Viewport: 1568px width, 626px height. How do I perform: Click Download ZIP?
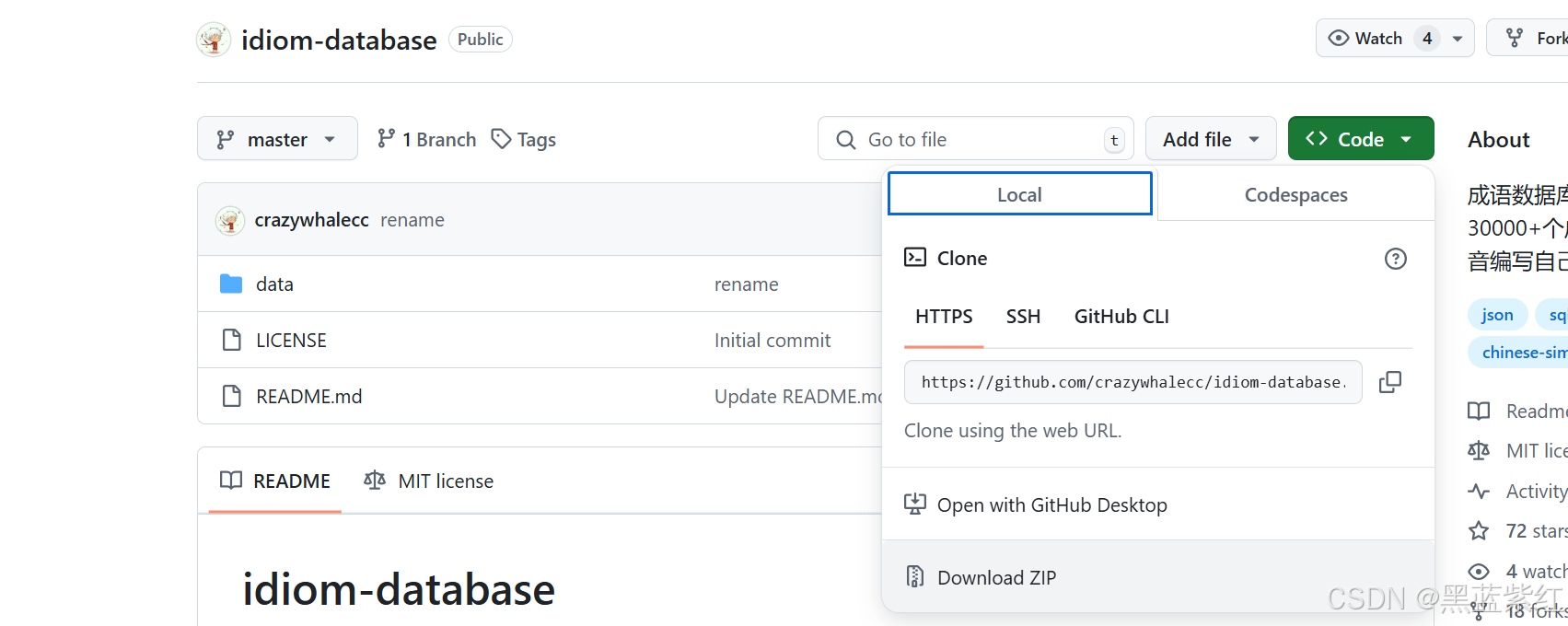pyautogui.click(x=1158, y=576)
